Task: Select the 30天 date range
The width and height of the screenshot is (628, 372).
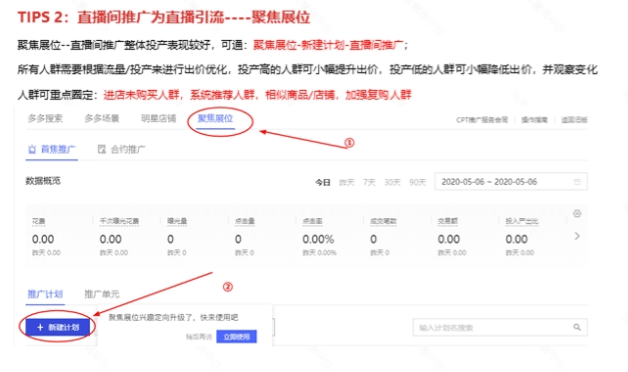Action: click(392, 183)
